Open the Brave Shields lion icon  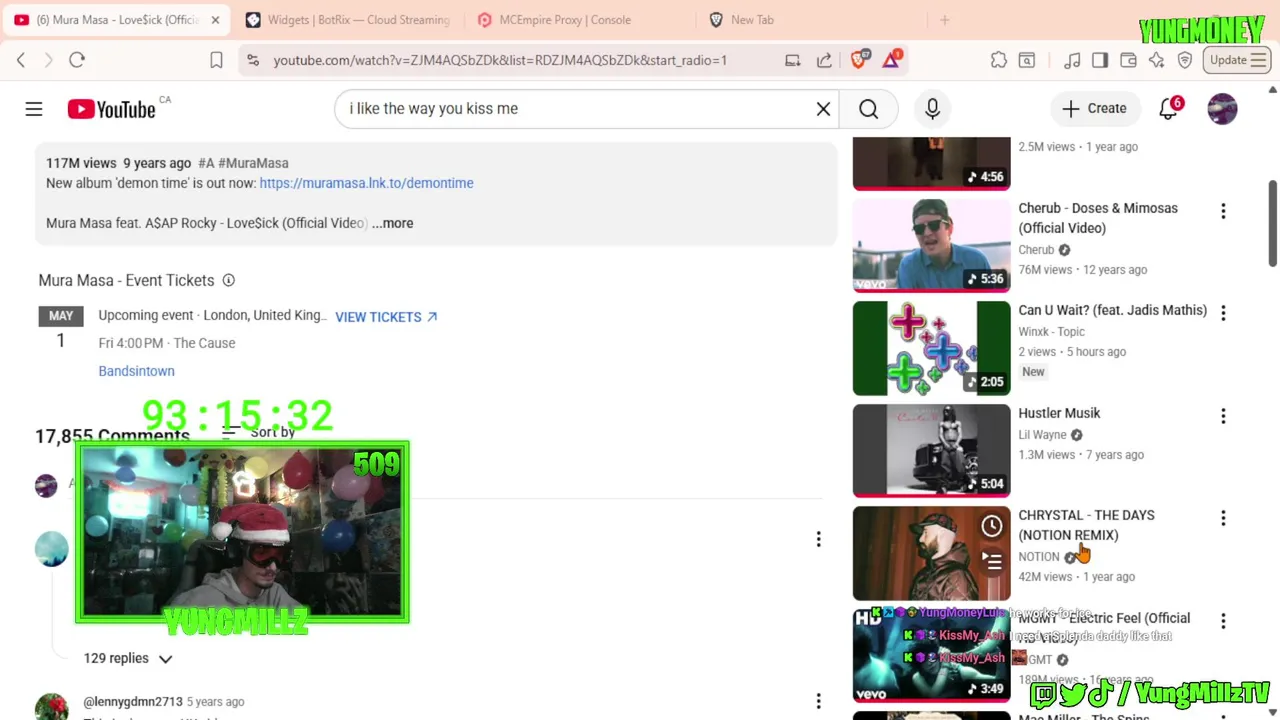point(859,59)
